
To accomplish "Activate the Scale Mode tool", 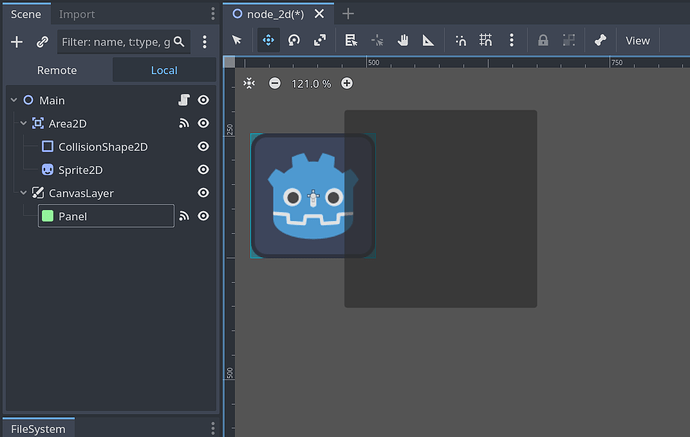I will (x=320, y=40).
